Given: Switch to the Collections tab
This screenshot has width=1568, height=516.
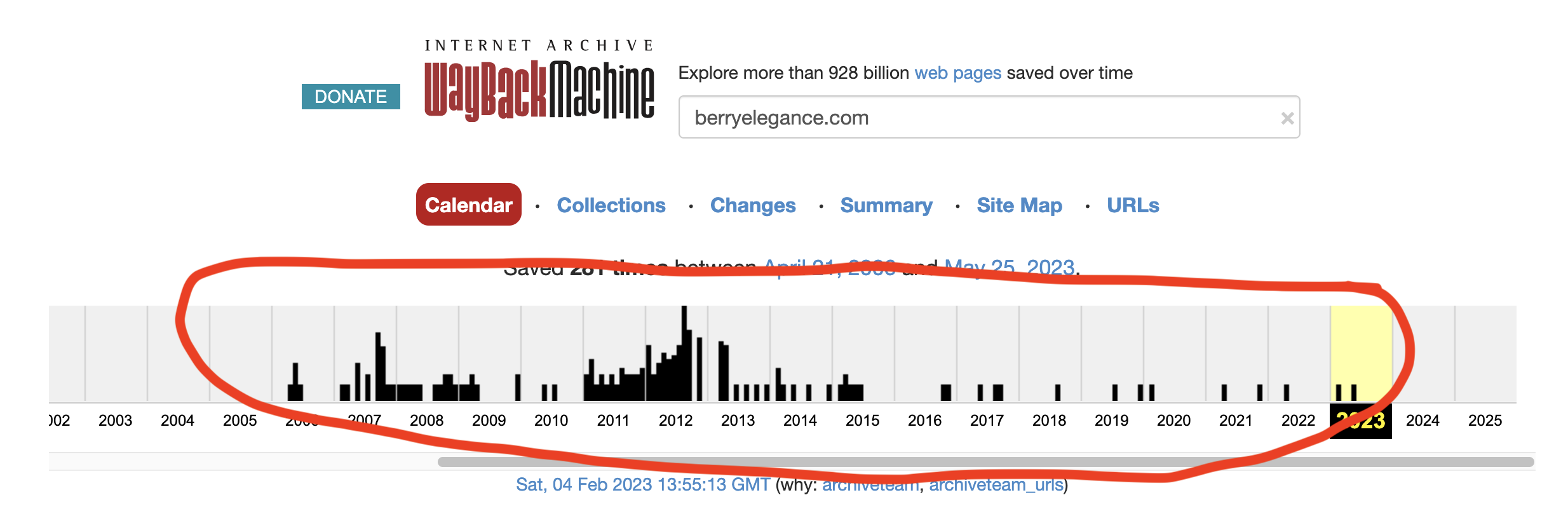Looking at the screenshot, I should tap(611, 205).
